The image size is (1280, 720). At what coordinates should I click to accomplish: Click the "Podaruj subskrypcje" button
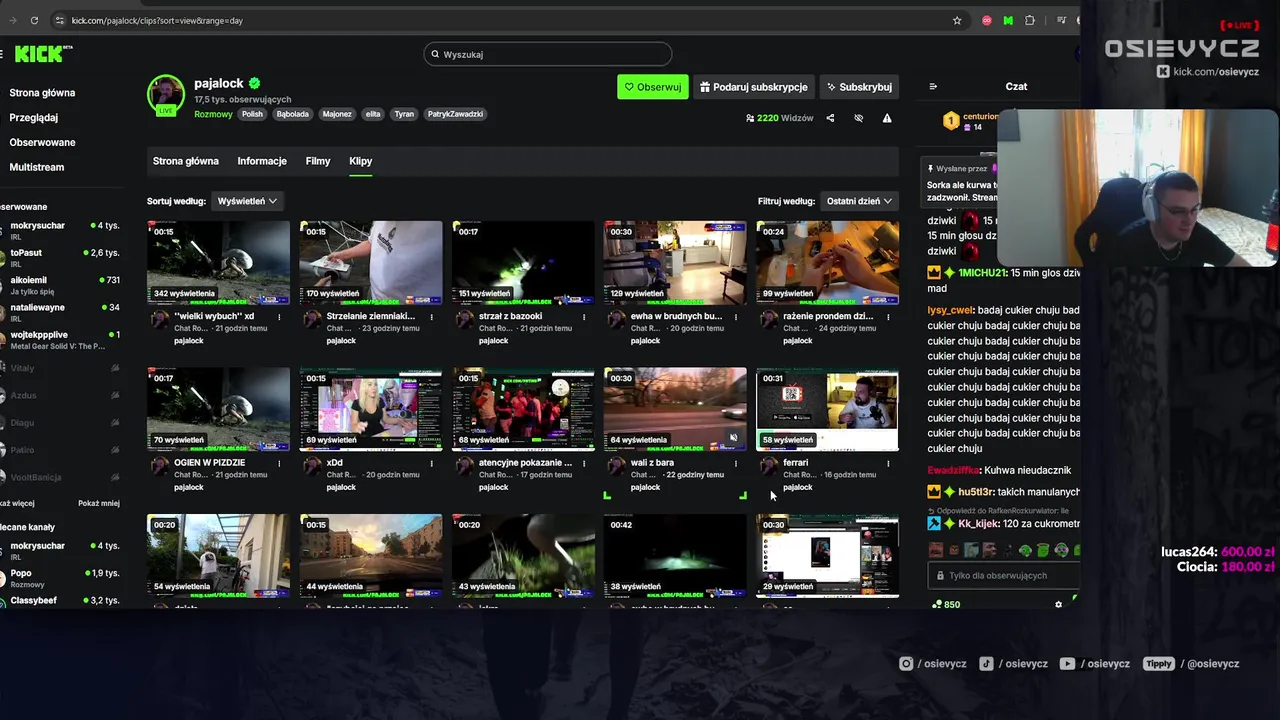753,87
